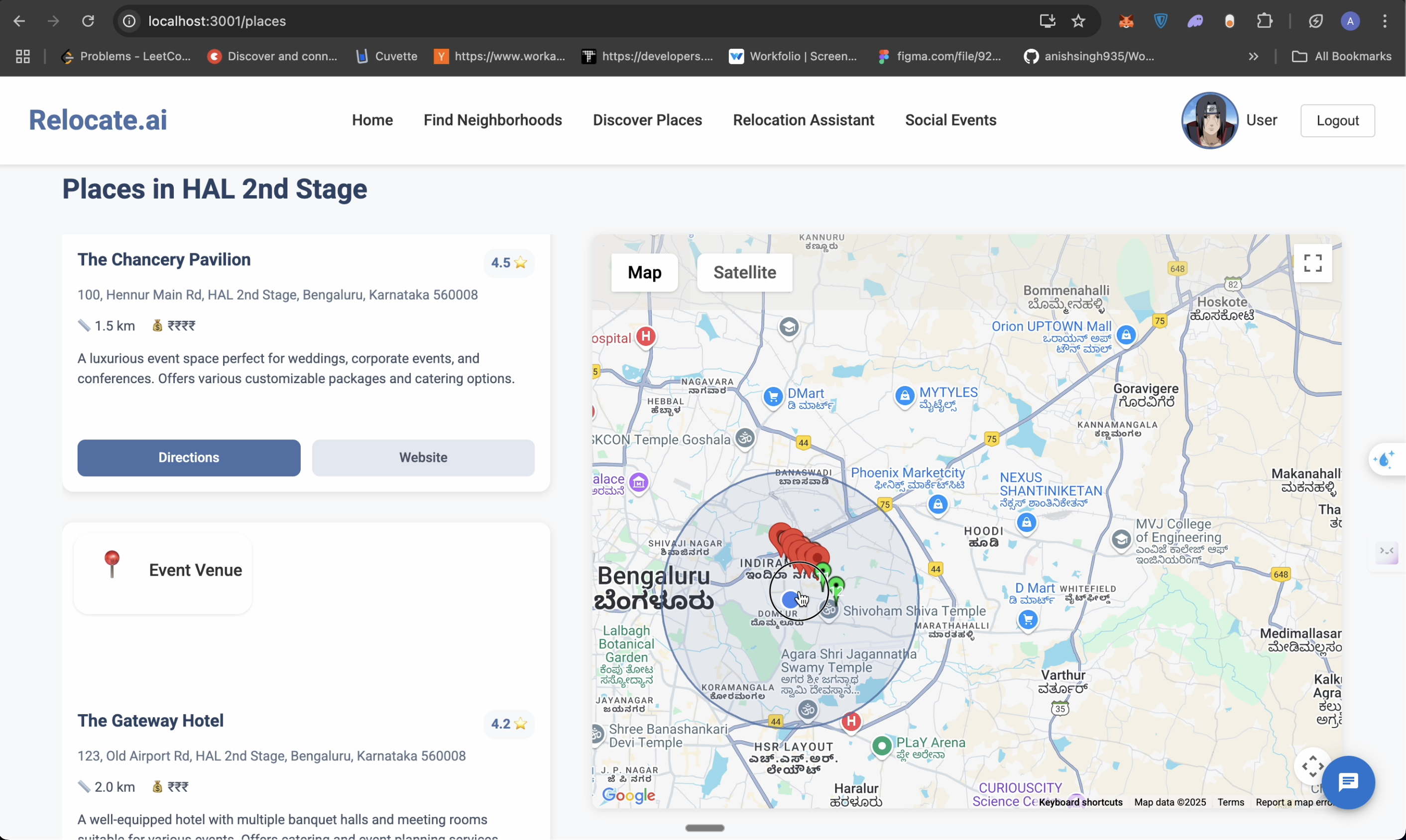
Task: Bookmark this page with the star icon
Action: [1078, 21]
